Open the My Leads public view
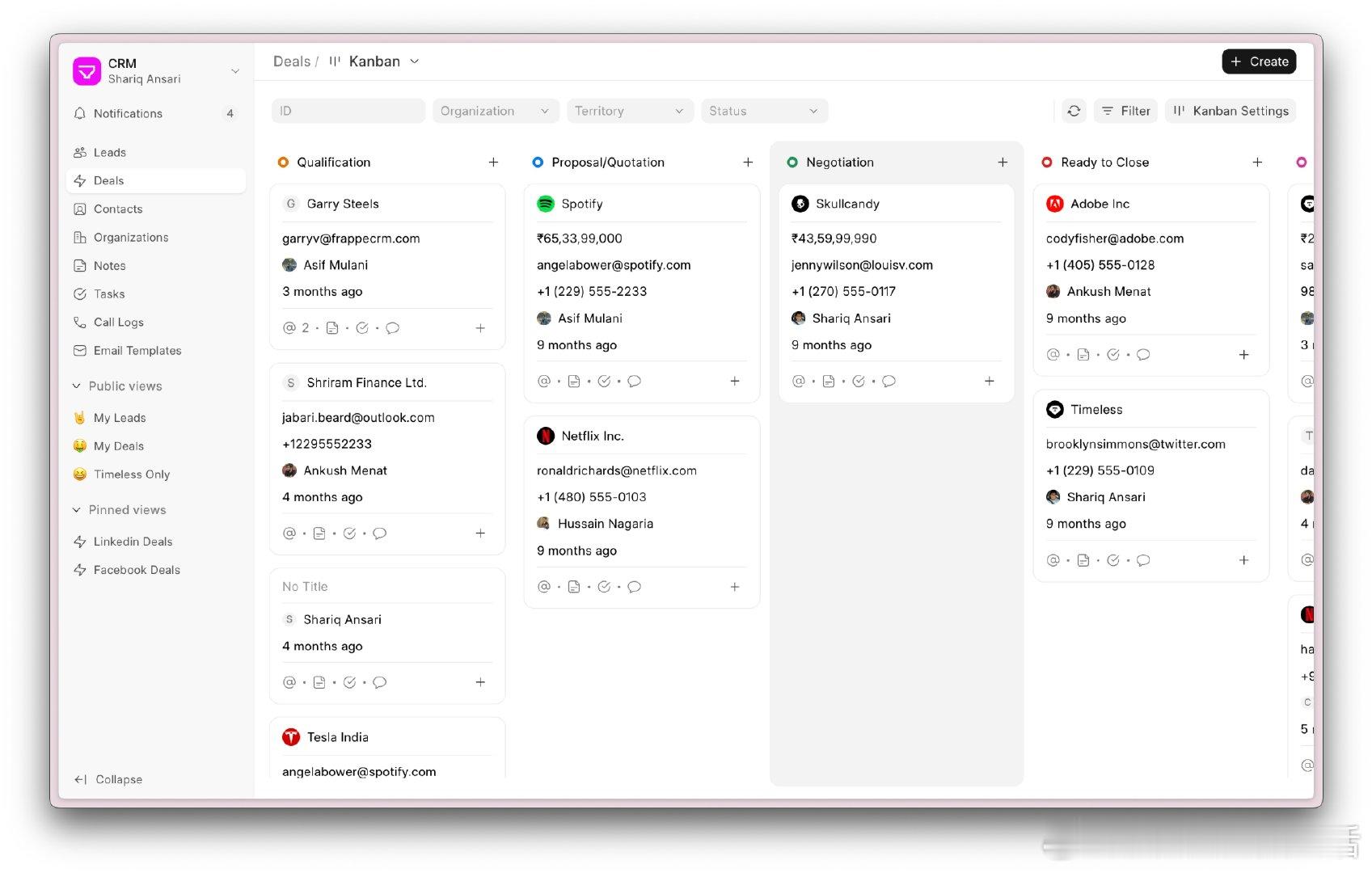Viewport: 1372px width, 873px height. point(155,417)
